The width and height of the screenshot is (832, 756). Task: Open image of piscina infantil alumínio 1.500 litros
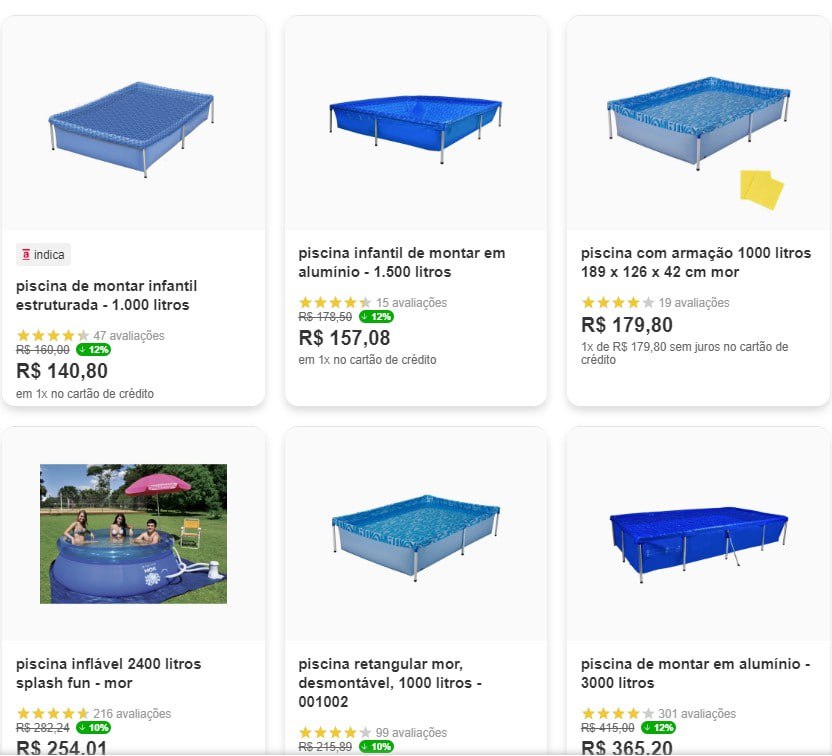pyautogui.click(x=415, y=127)
